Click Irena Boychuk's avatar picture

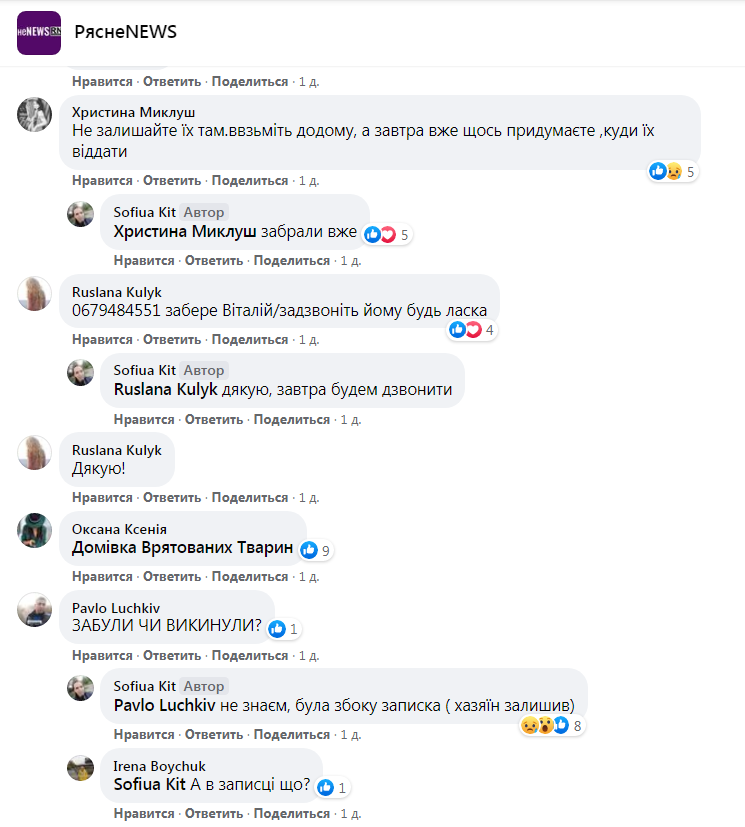pos(81,767)
